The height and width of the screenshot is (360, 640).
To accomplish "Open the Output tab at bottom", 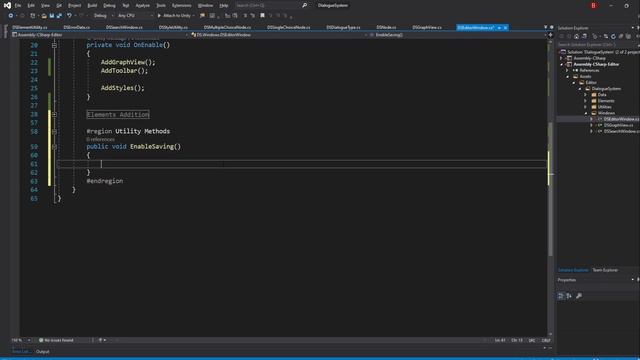I will point(42,351).
